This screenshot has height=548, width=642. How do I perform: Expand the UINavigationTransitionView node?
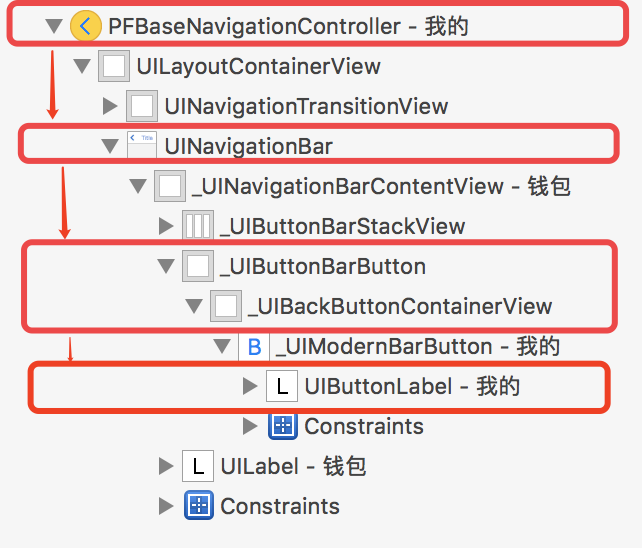110,106
